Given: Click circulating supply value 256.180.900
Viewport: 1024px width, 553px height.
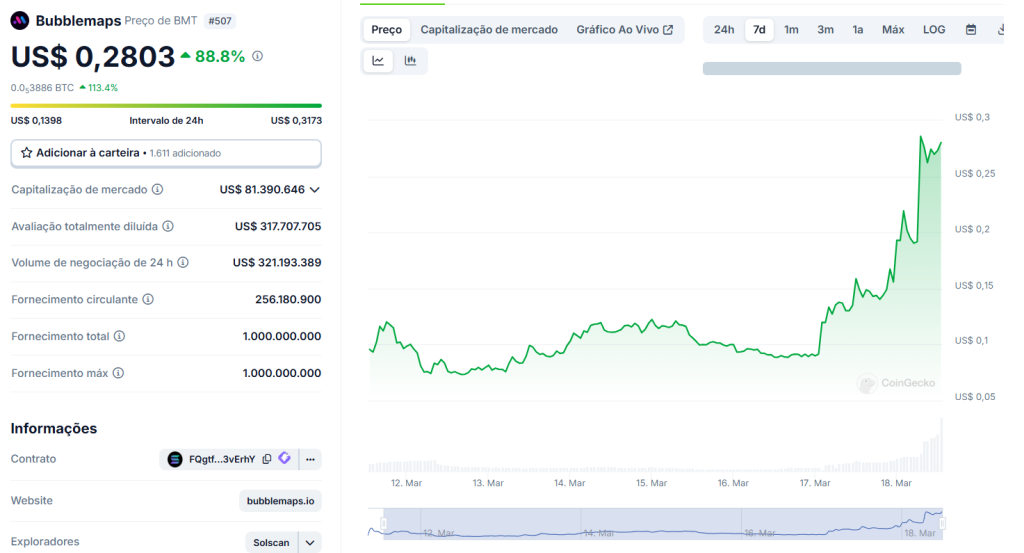Looking at the screenshot, I should [x=288, y=299].
